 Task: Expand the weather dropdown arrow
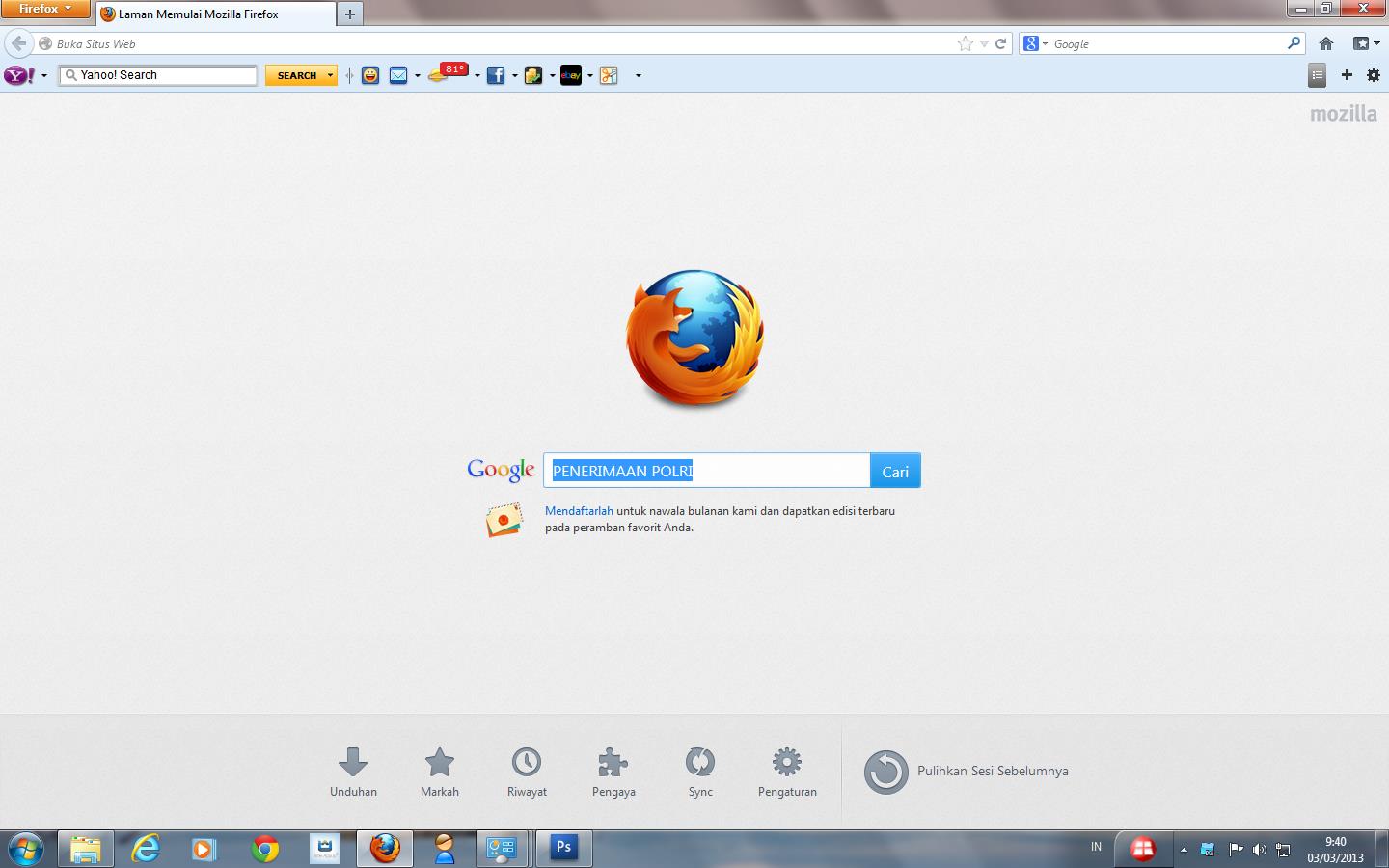pyautogui.click(x=477, y=75)
